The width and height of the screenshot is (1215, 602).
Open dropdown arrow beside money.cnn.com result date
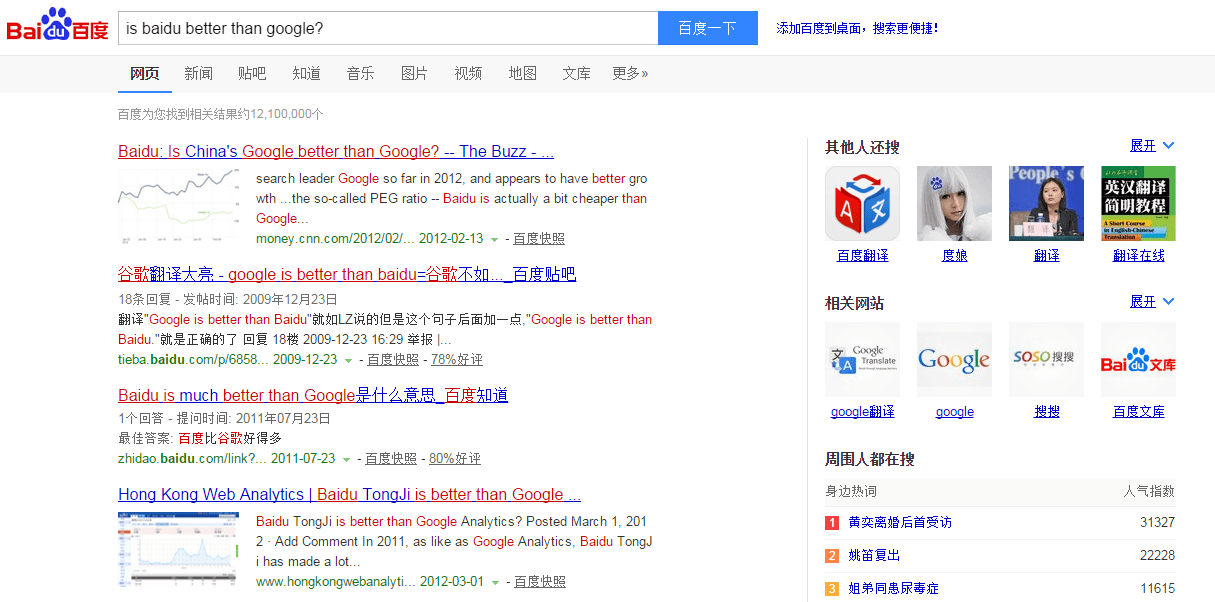[494, 240]
